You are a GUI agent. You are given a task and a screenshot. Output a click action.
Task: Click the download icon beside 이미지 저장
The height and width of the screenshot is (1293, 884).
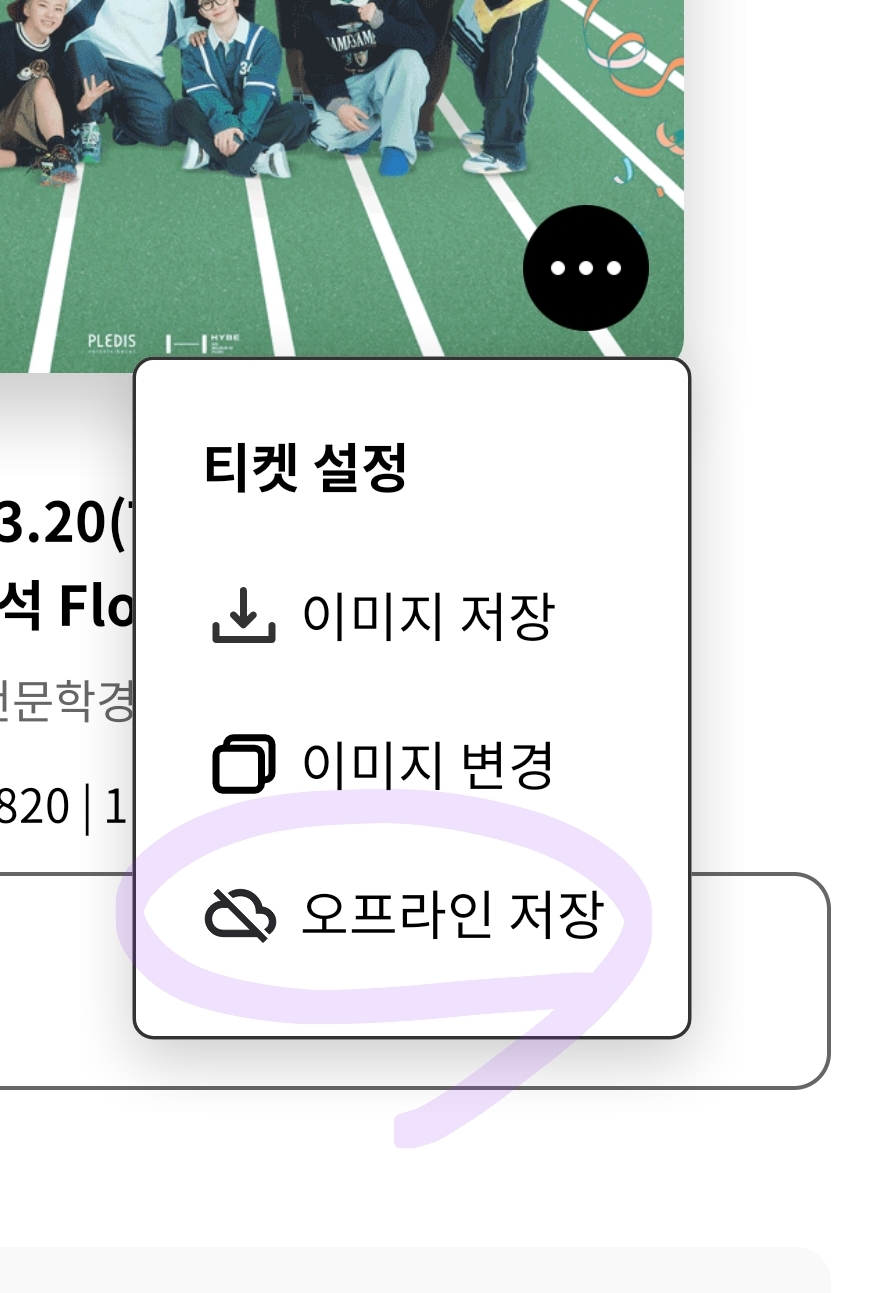point(243,616)
